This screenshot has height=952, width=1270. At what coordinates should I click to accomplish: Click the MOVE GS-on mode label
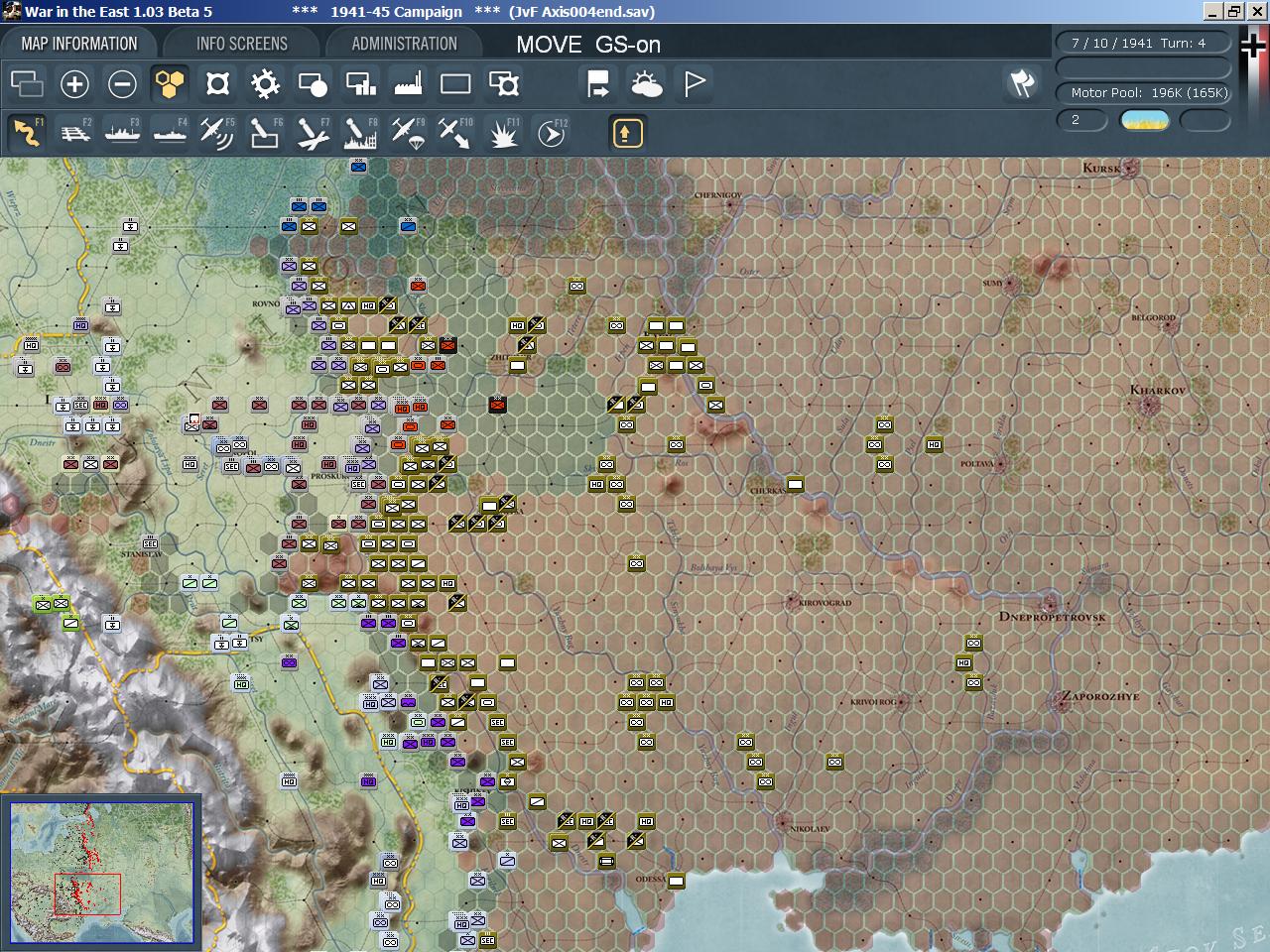point(588,45)
